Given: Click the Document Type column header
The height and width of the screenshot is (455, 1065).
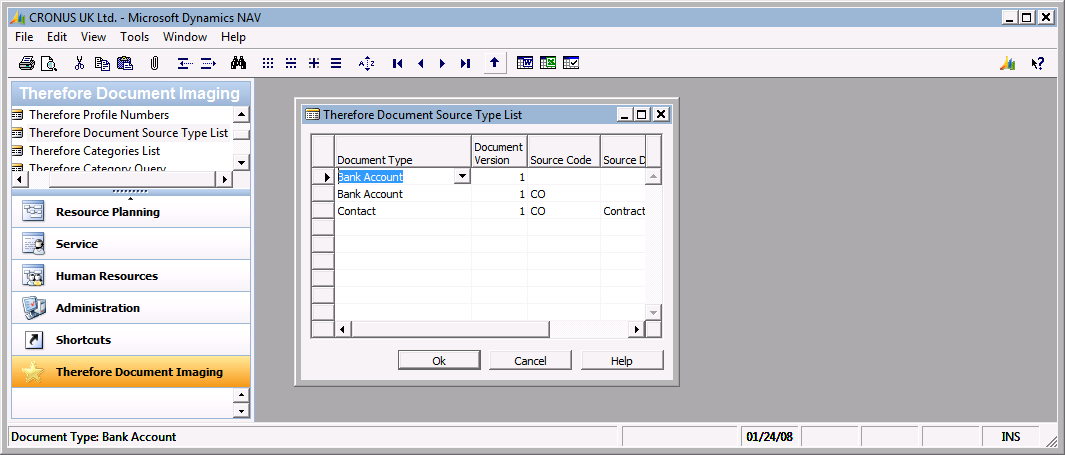Looking at the screenshot, I should [x=403, y=151].
